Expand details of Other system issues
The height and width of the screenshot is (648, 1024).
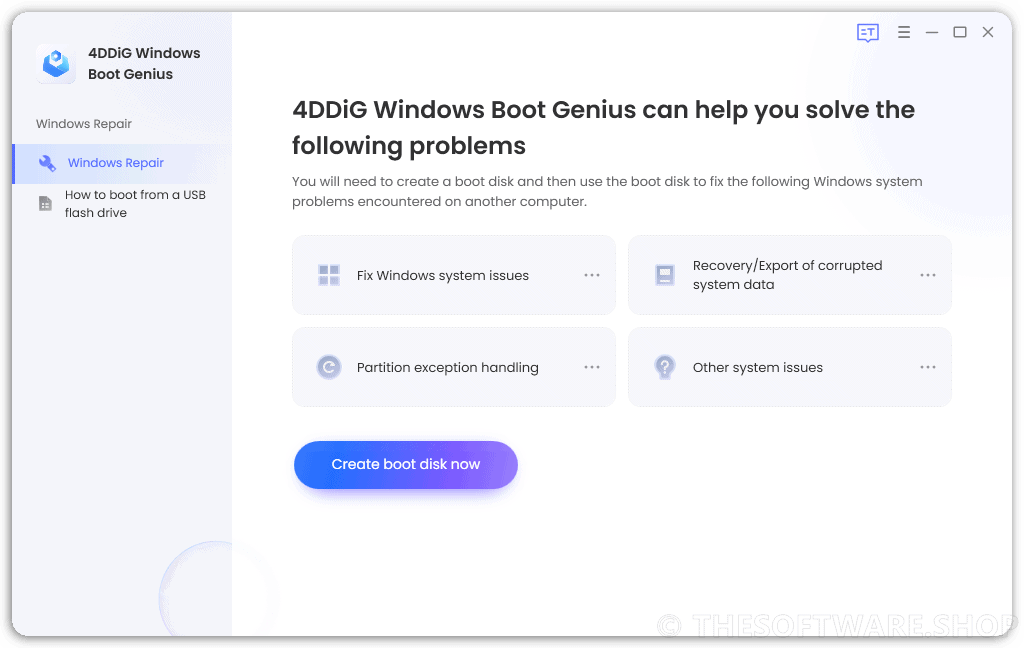(927, 367)
